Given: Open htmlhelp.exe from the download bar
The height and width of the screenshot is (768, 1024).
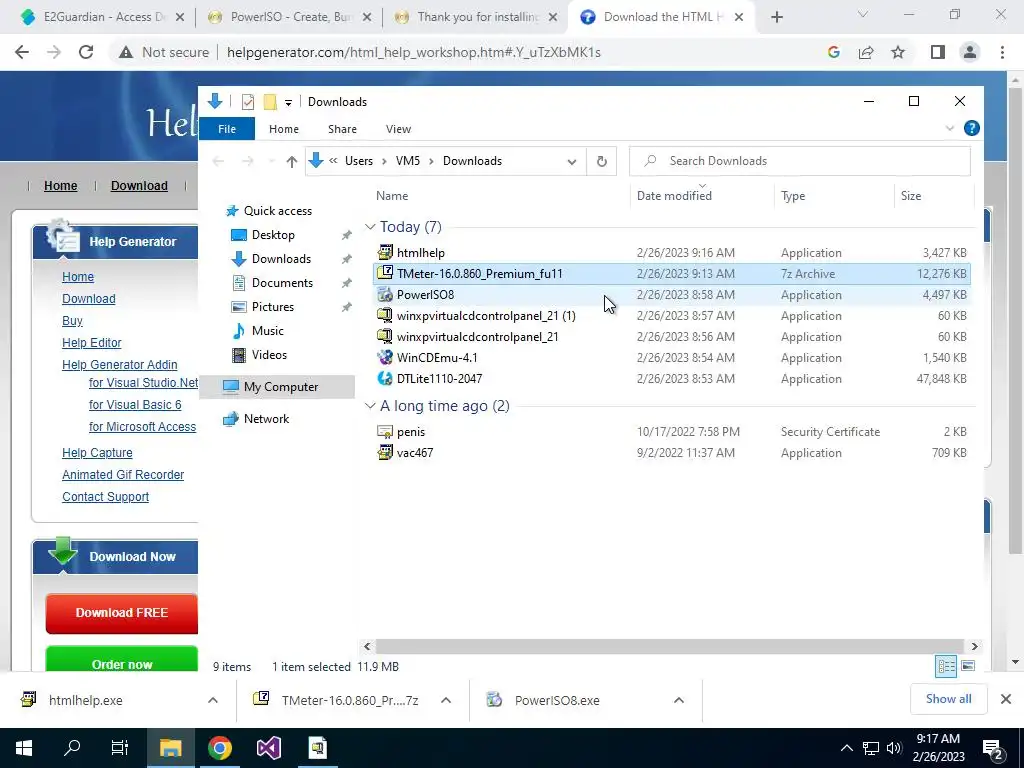Looking at the screenshot, I should pyautogui.click(x=85, y=700).
